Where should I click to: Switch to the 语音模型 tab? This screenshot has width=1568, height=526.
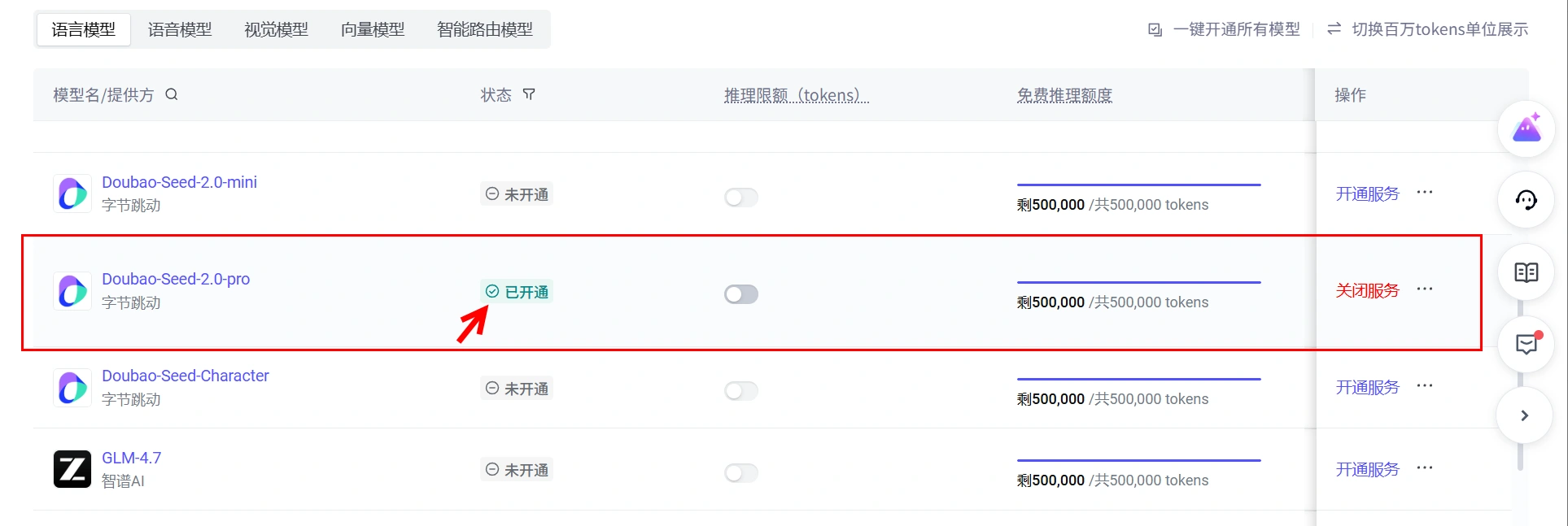[180, 29]
